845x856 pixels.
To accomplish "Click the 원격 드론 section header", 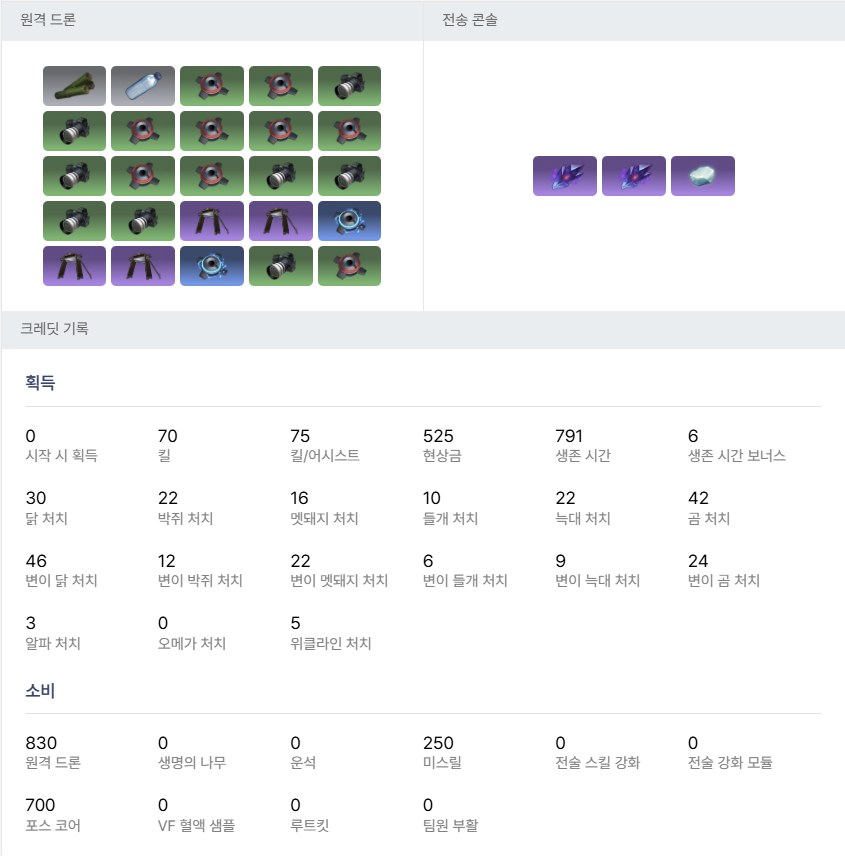I will click(48, 20).
